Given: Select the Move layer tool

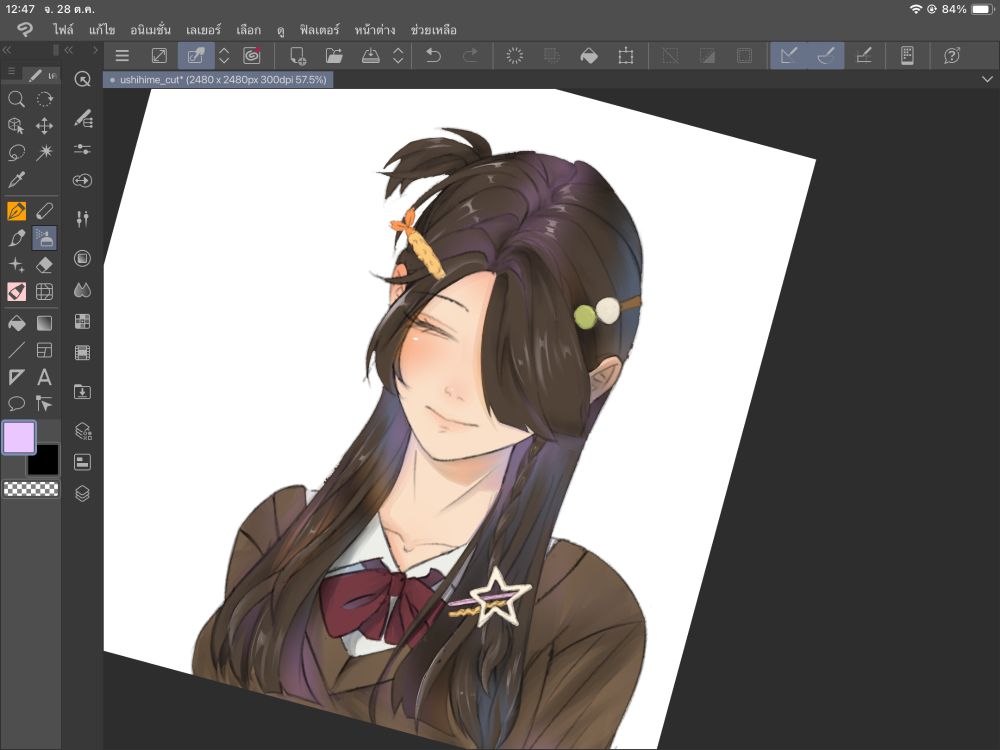Looking at the screenshot, I should click(x=45, y=126).
